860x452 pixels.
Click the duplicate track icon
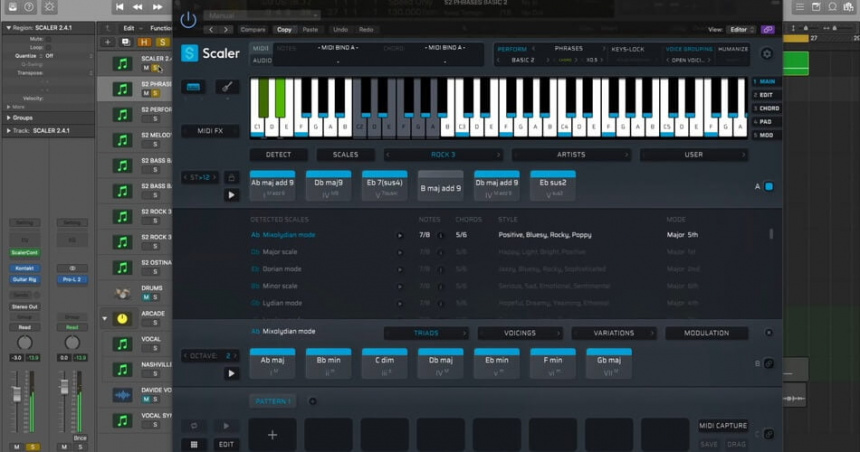[x=126, y=42]
